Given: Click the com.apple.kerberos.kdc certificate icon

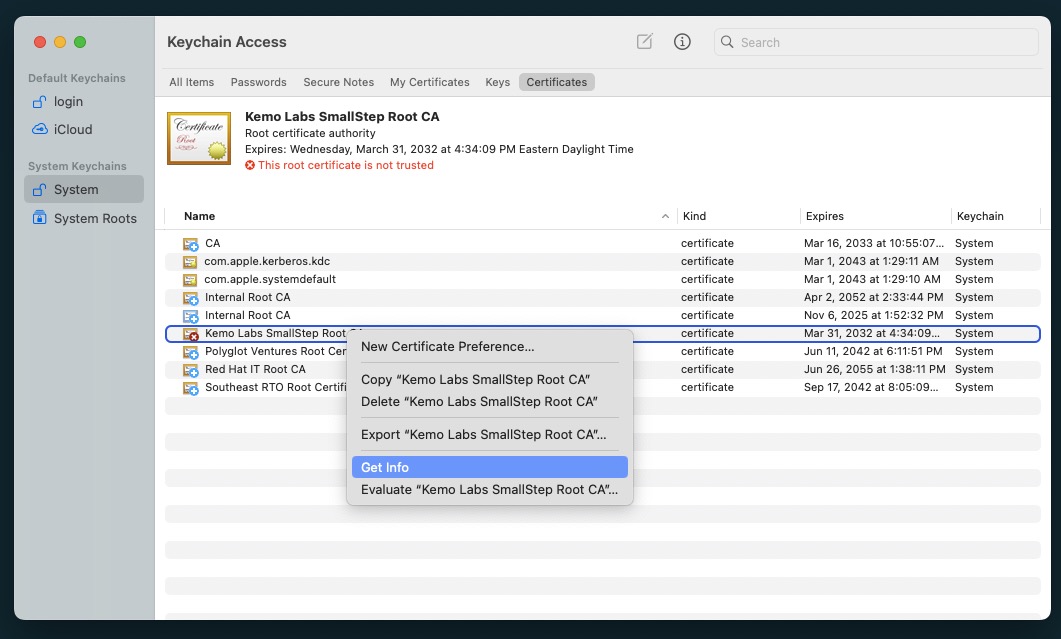Looking at the screenshot, I should pos(191,261).
